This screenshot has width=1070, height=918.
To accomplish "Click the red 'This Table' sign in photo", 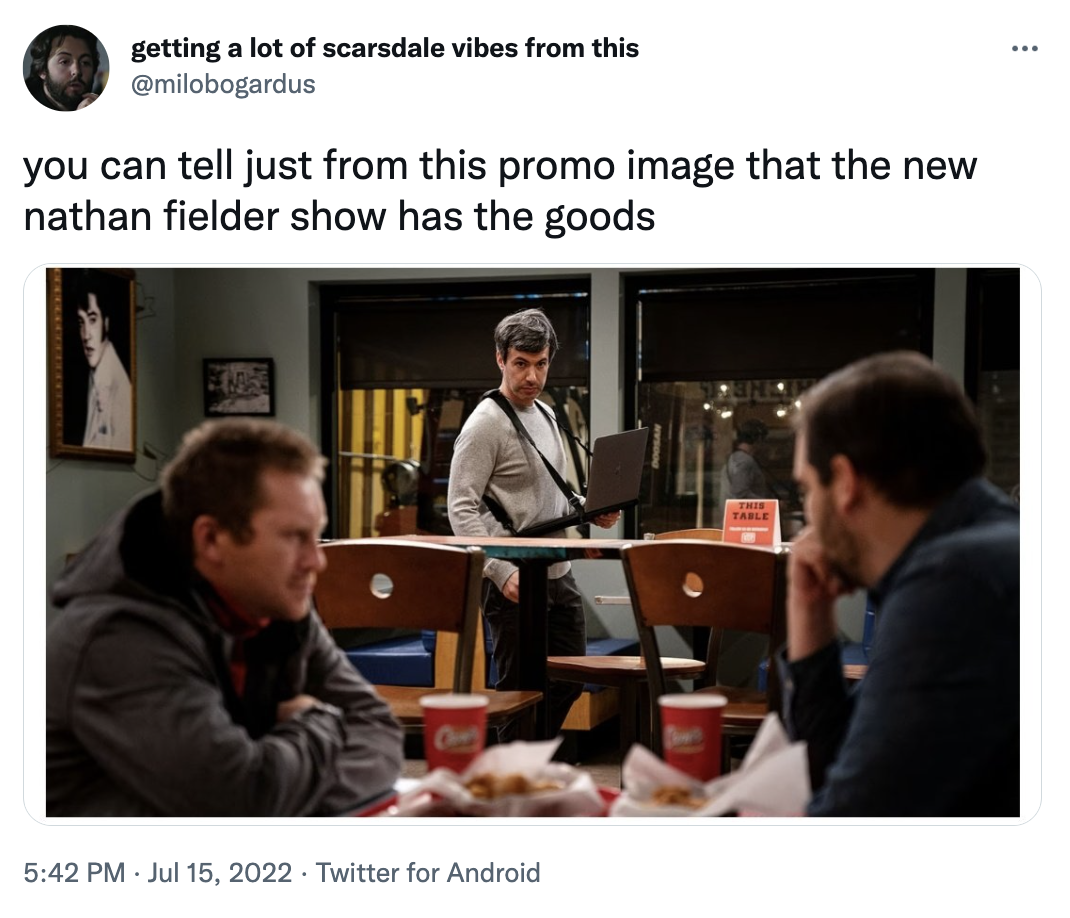I will pos(751,522).
